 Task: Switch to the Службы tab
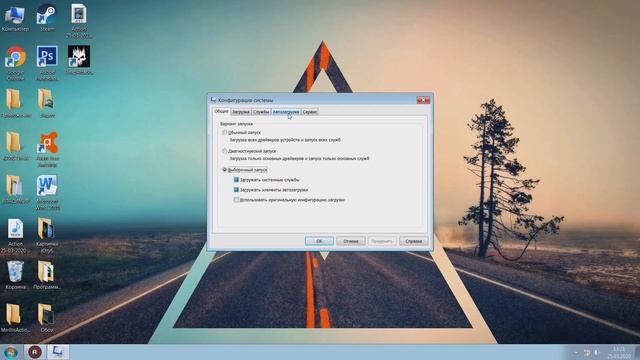[x=260, y=112]
